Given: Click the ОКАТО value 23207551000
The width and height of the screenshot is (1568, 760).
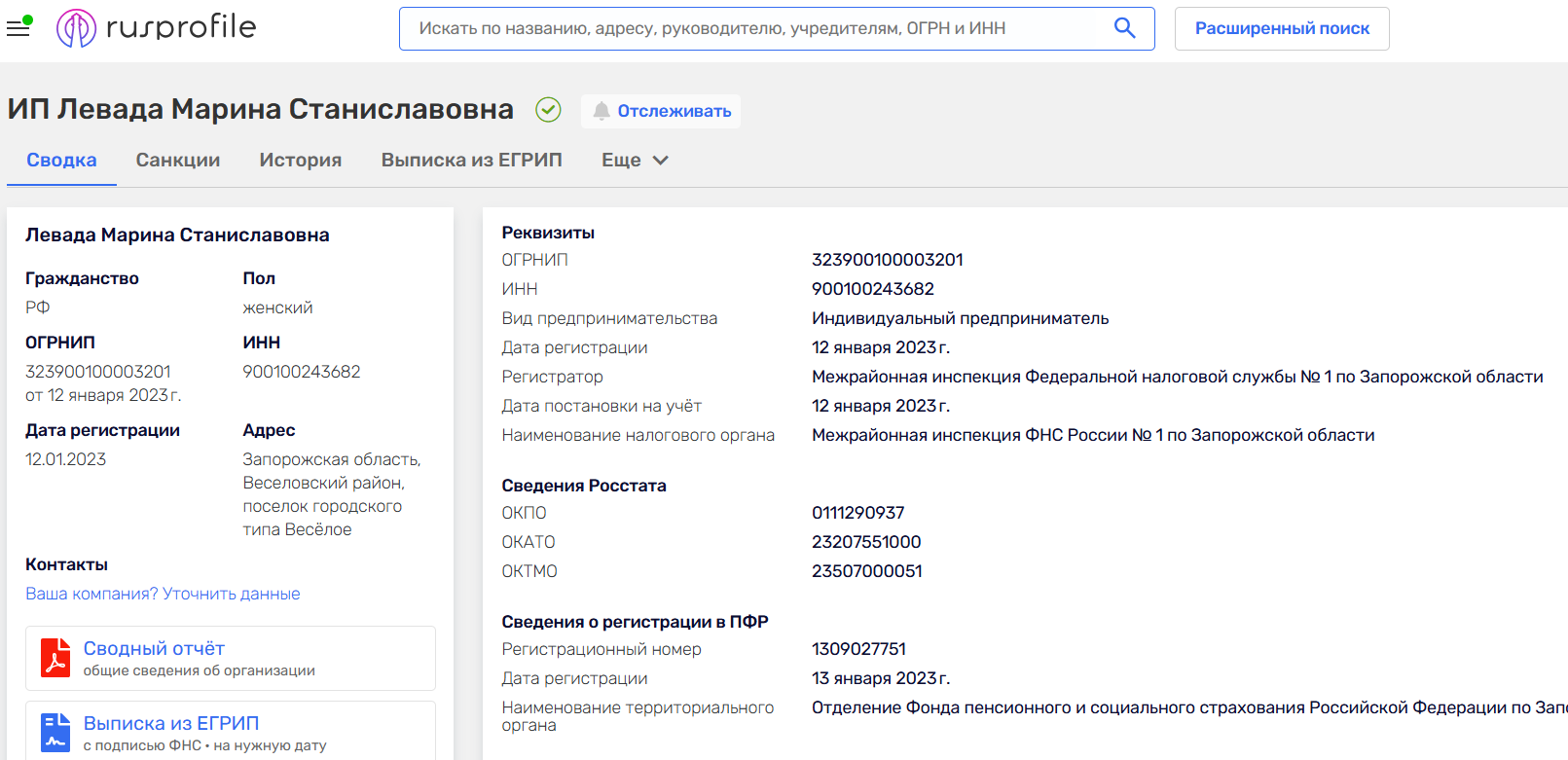Looking at the screenshot, I should click(x=866, y=542).
